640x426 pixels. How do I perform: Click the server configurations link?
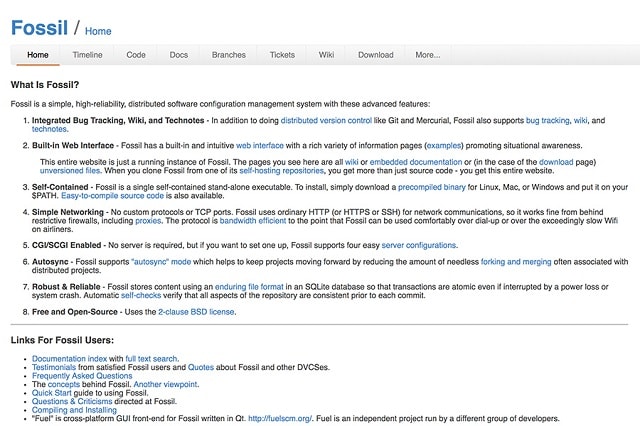pyautogui.click(x=418, y=245)
